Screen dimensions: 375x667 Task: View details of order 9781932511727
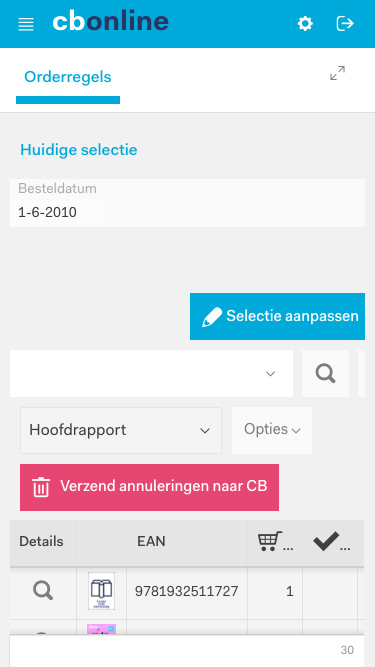click(x=43, y=591)
